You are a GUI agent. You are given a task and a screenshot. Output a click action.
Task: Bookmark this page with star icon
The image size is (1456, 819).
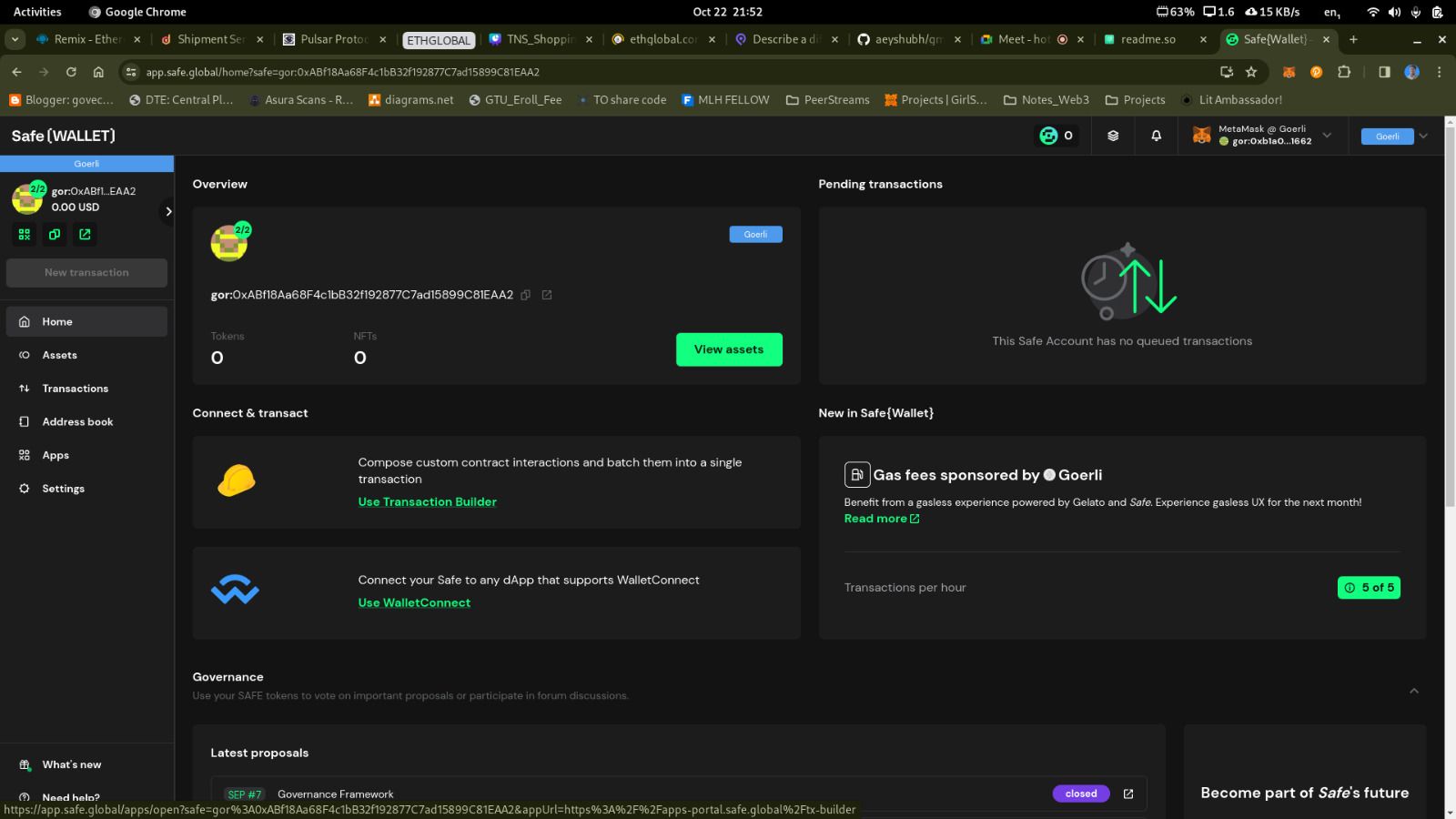click(1251, 72)
